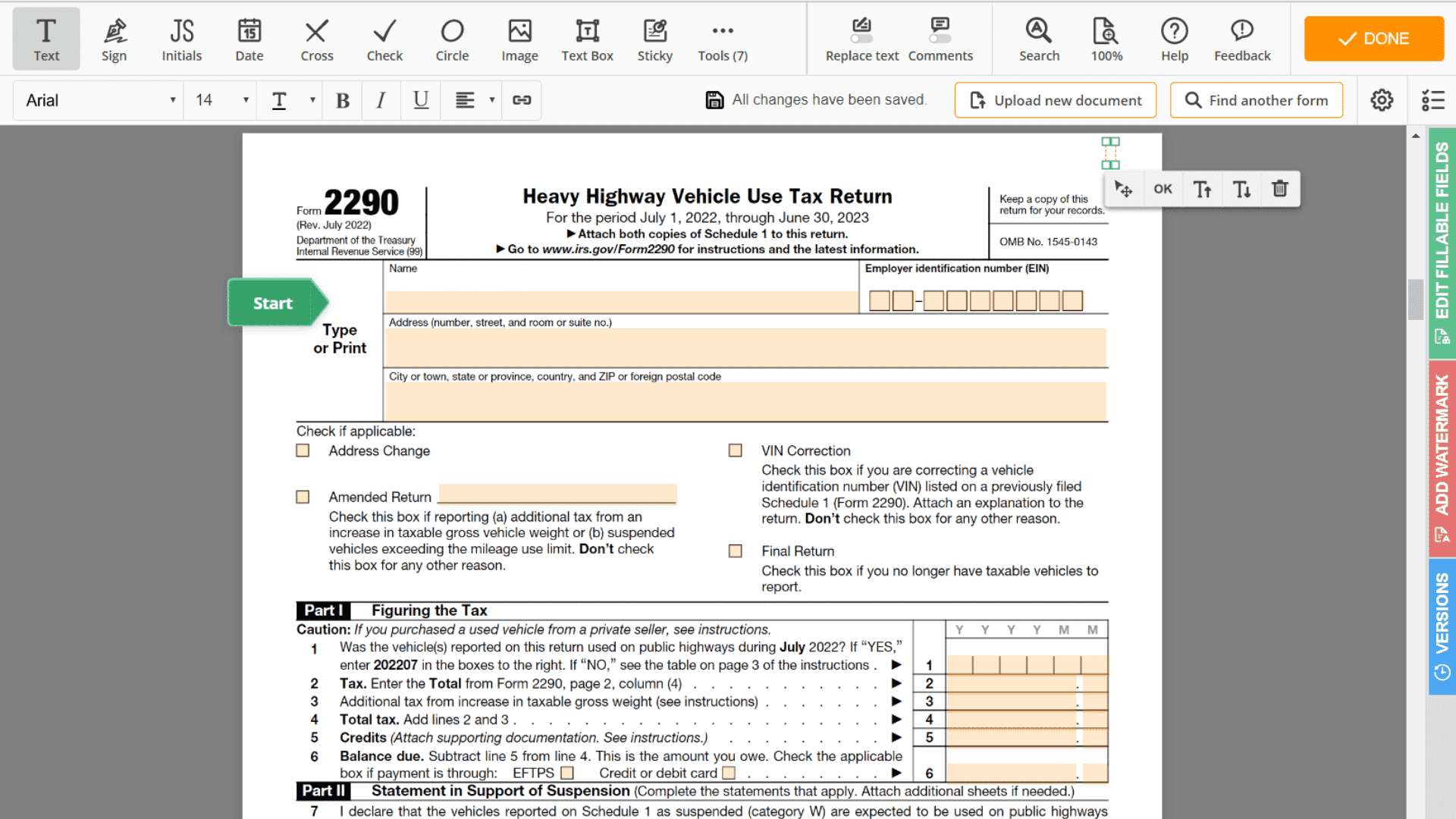Decrease text size in field popup
The width and height of the screenshot is (1456, 819).
tap(1241, 190)
